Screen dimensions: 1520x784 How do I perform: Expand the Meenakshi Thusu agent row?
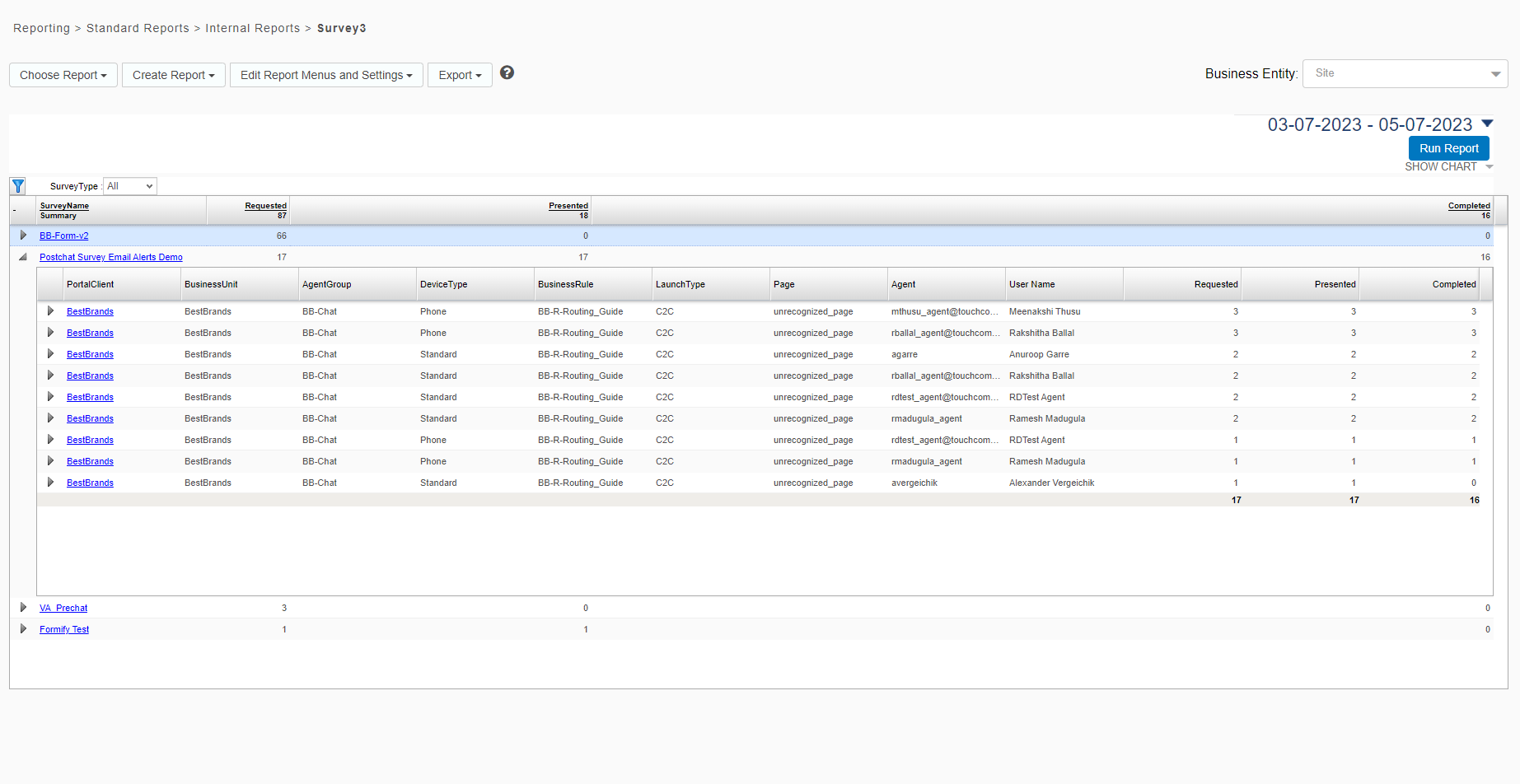click(50, 311)
